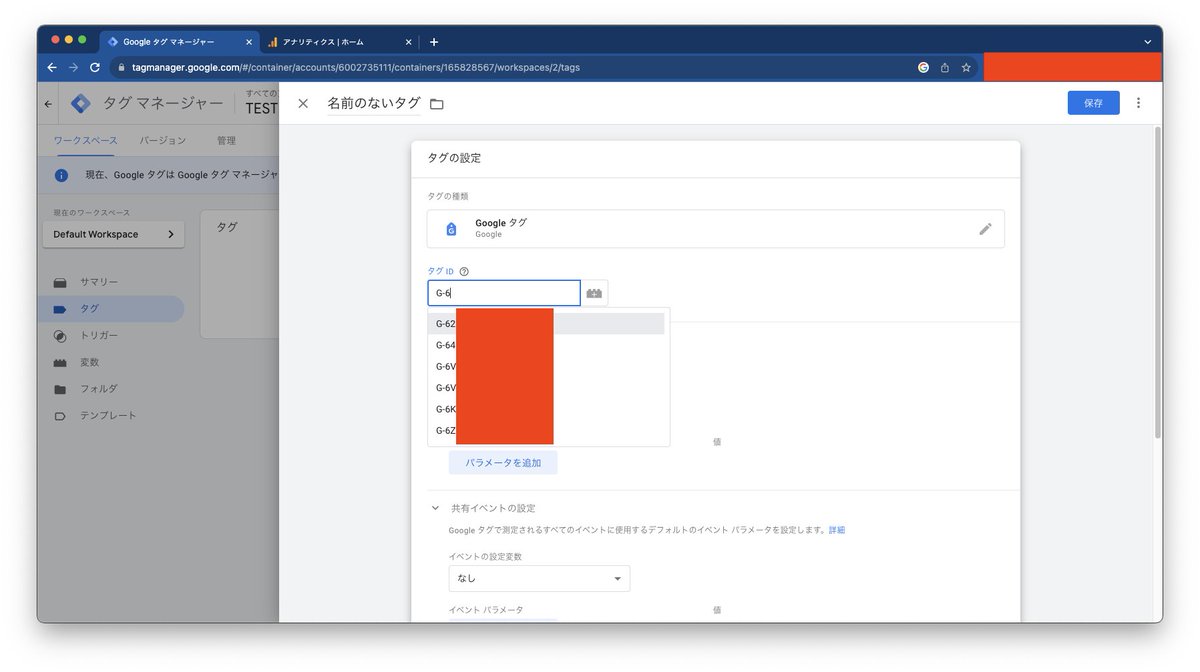The height and width of the screenshot is (672, 1200).
Task: Click the pencil icon to edit tag type
Action: (x=986, y=229)
